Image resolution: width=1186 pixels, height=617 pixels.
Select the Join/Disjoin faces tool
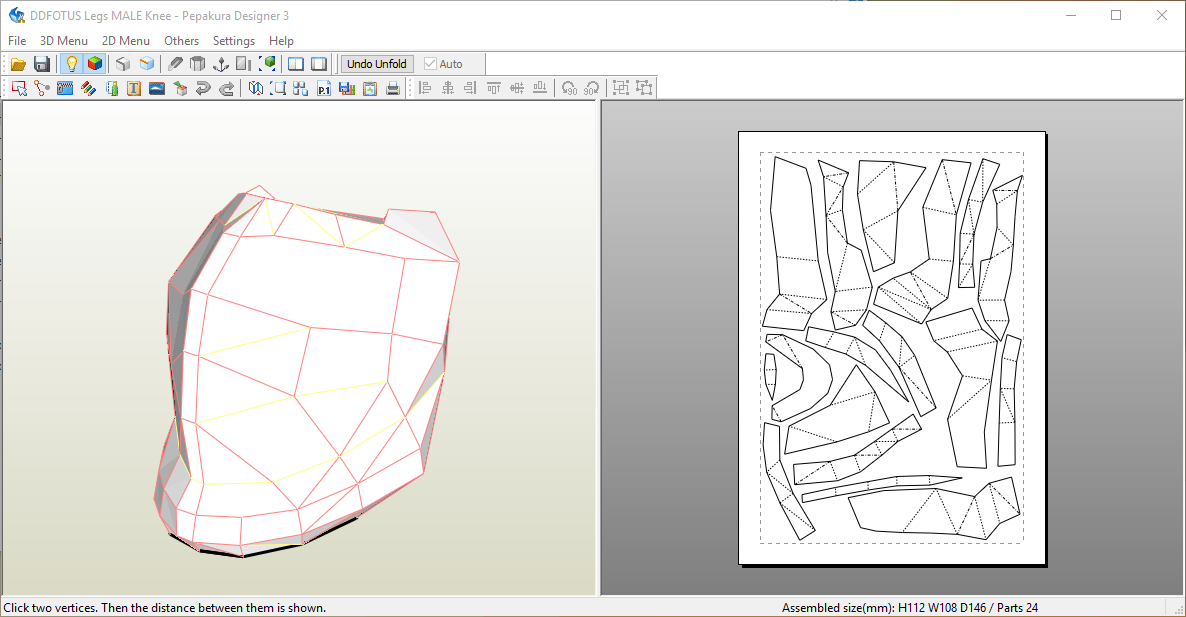coord(42,88)
